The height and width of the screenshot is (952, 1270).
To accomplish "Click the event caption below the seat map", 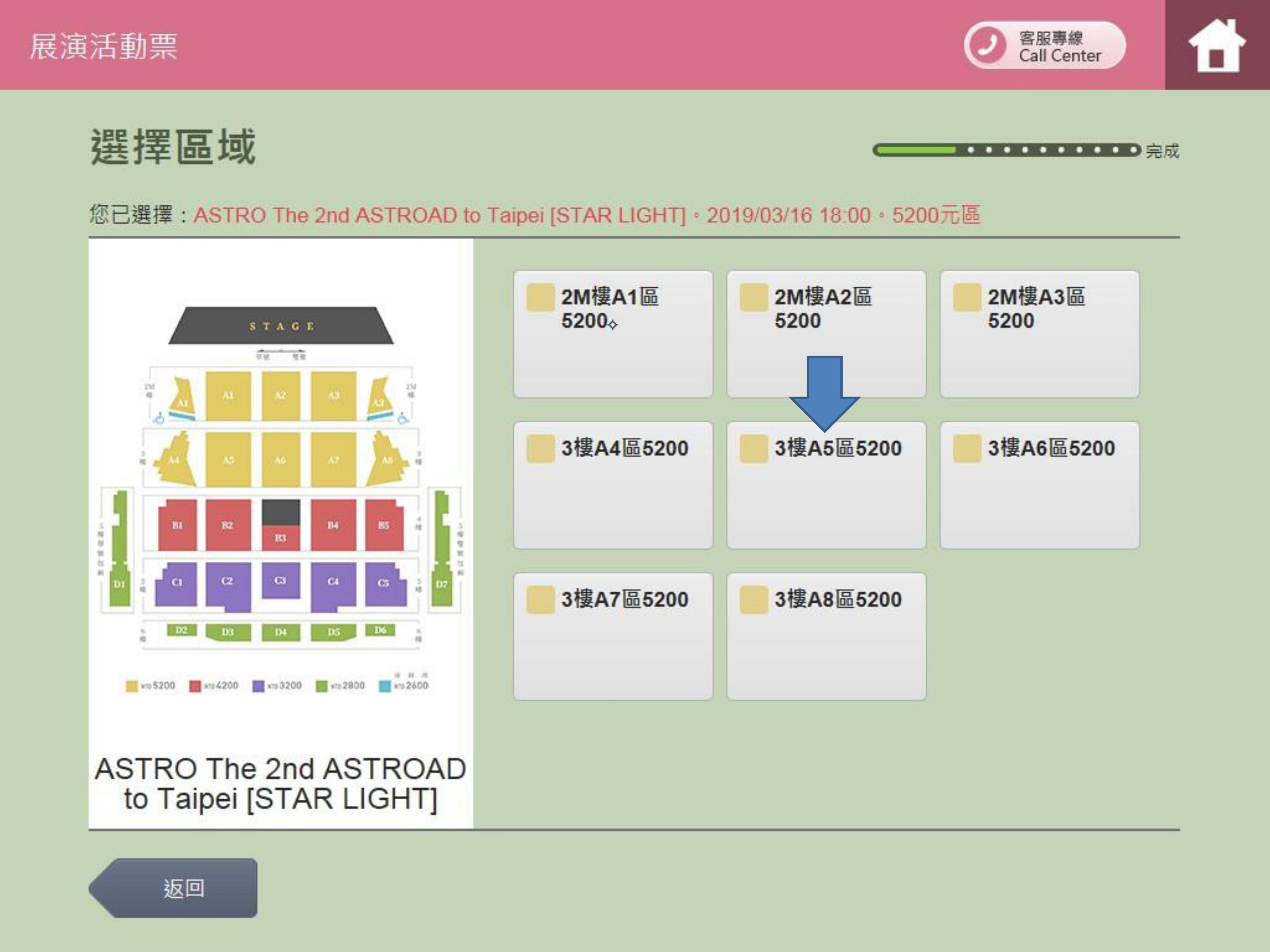I will pos(281,784).
